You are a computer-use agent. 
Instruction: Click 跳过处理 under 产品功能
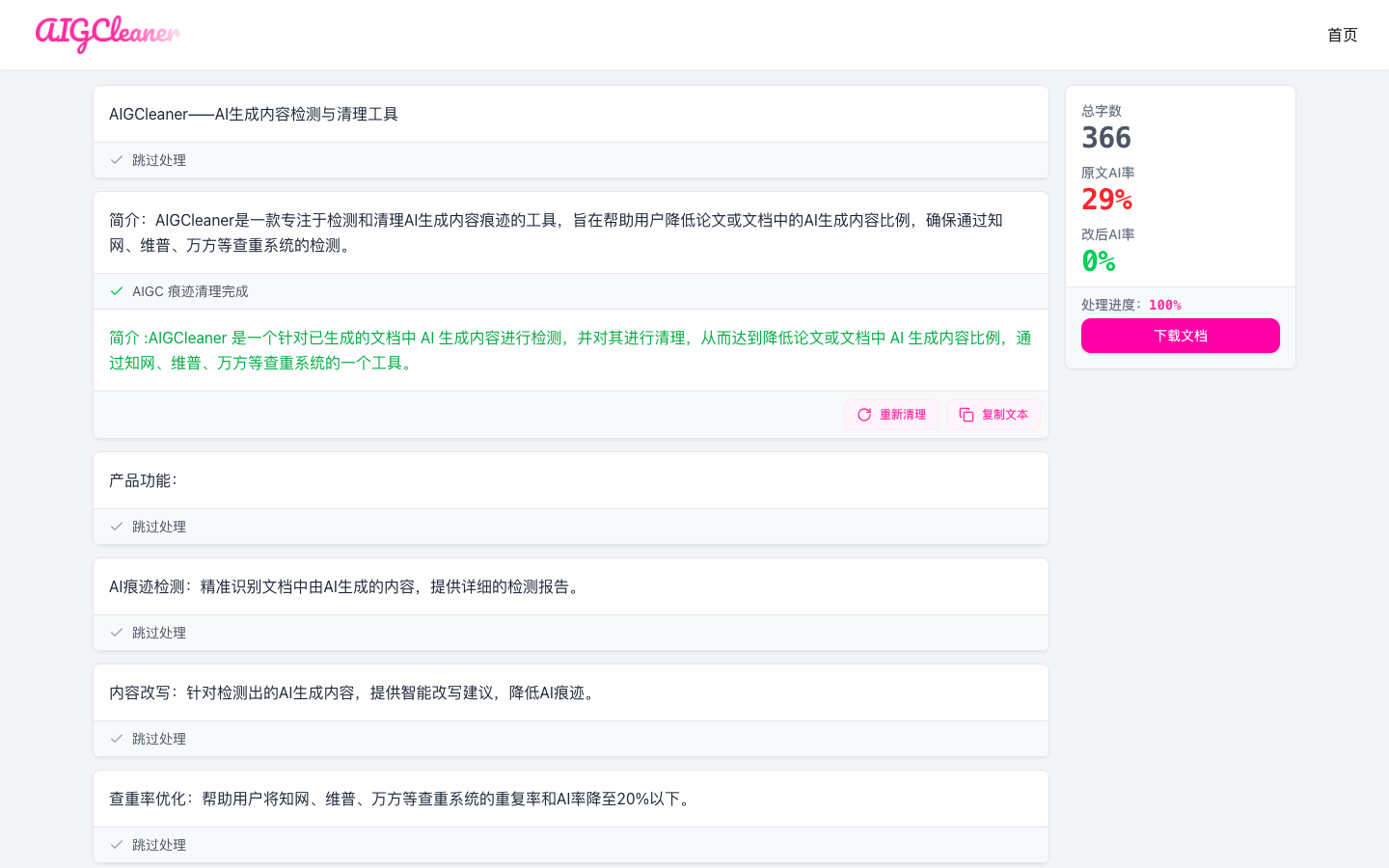click(159, 527)
